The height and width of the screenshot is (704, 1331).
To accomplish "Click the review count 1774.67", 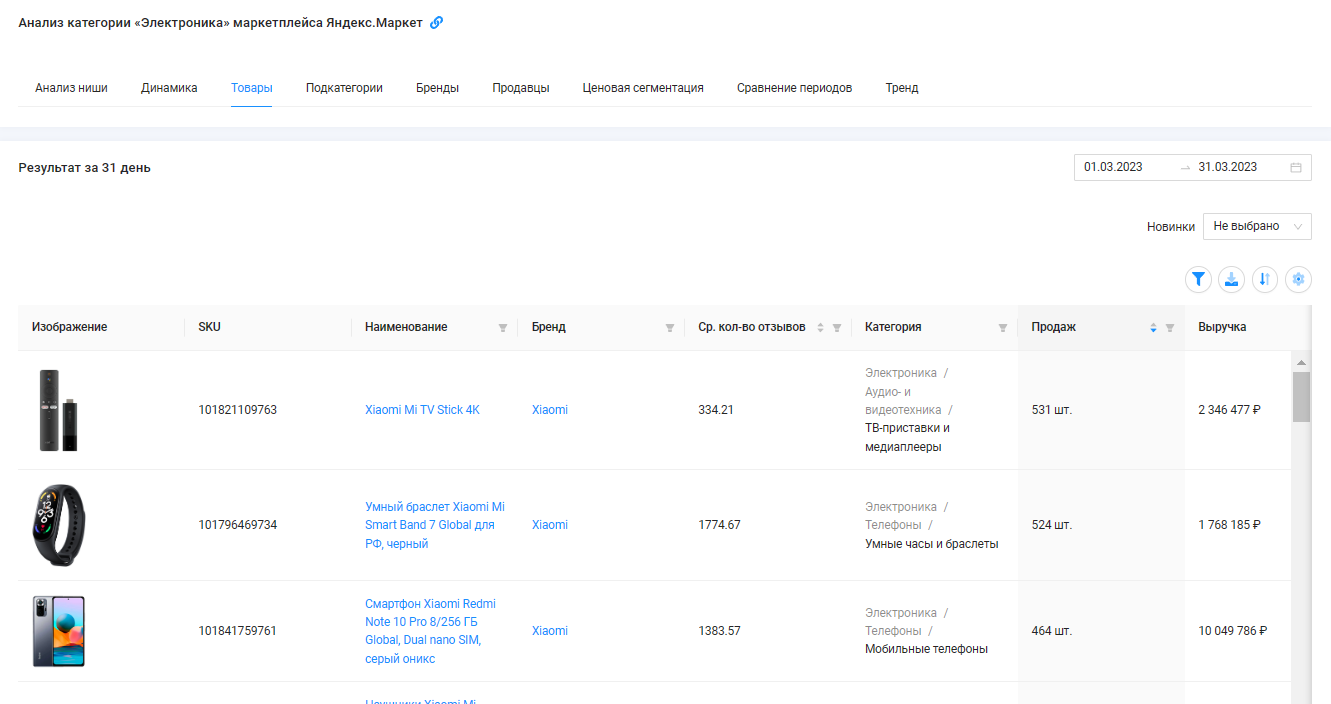I will tap(719, 525).
